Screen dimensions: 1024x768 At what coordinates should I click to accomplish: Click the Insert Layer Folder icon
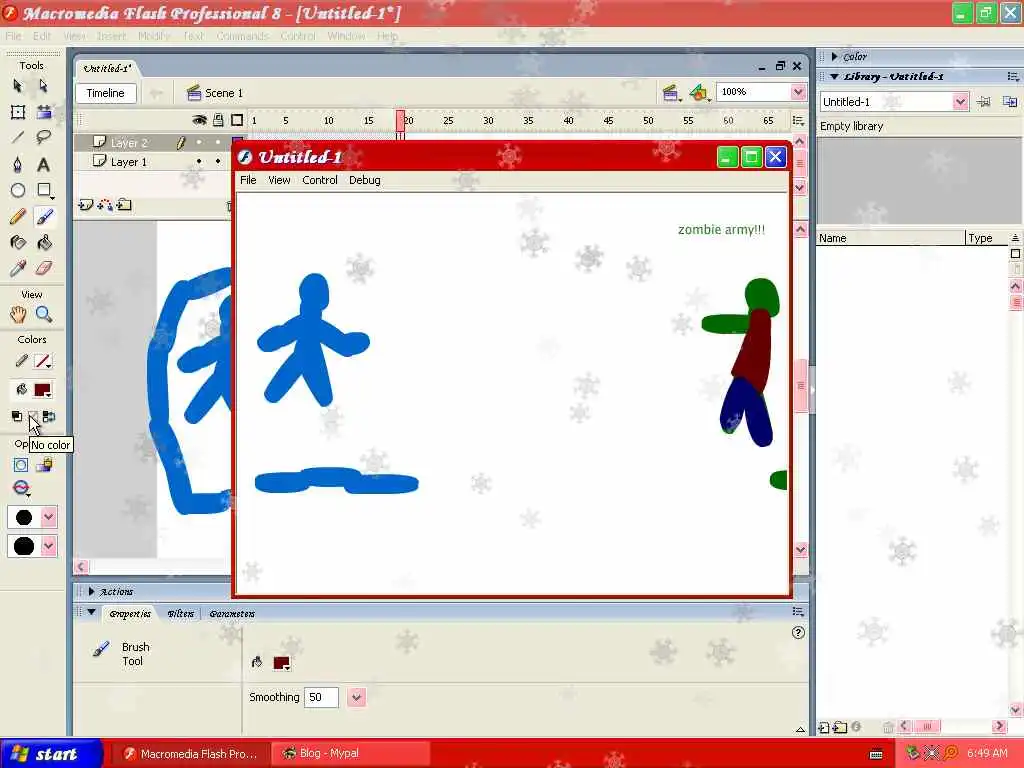tap(124, 205)
